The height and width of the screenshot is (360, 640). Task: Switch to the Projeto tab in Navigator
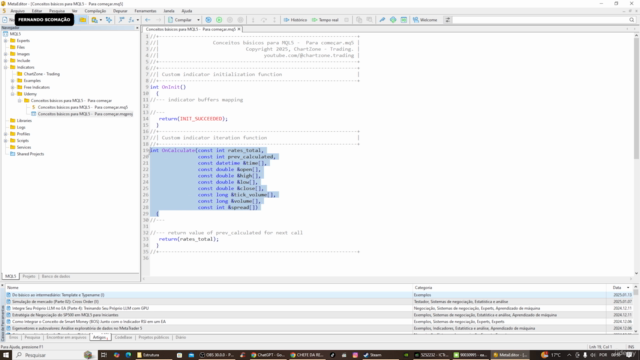tap(29, 276)
